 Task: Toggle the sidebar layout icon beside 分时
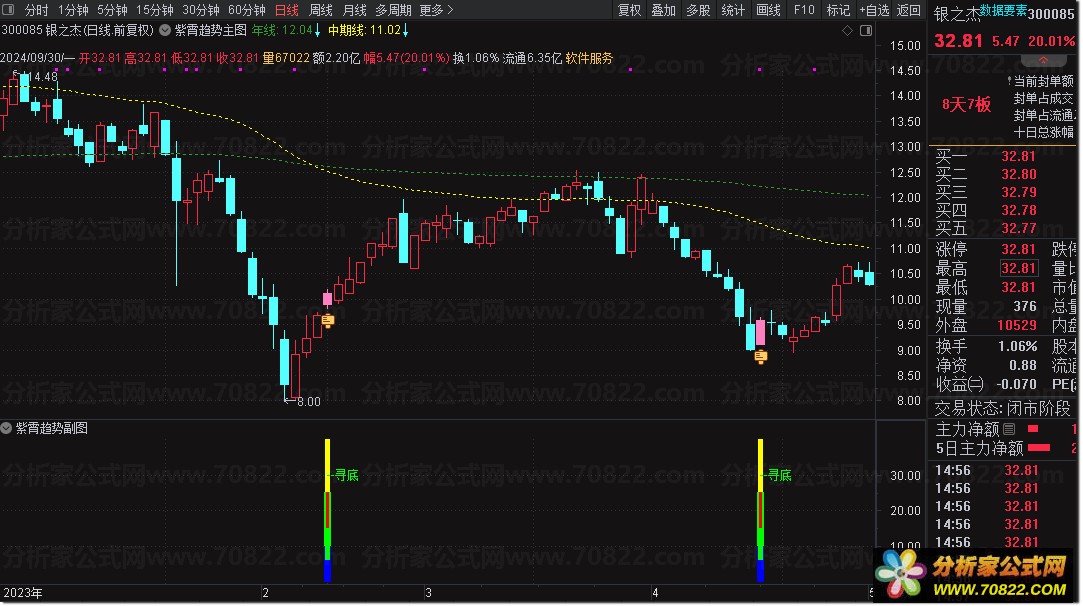point(8,10)
